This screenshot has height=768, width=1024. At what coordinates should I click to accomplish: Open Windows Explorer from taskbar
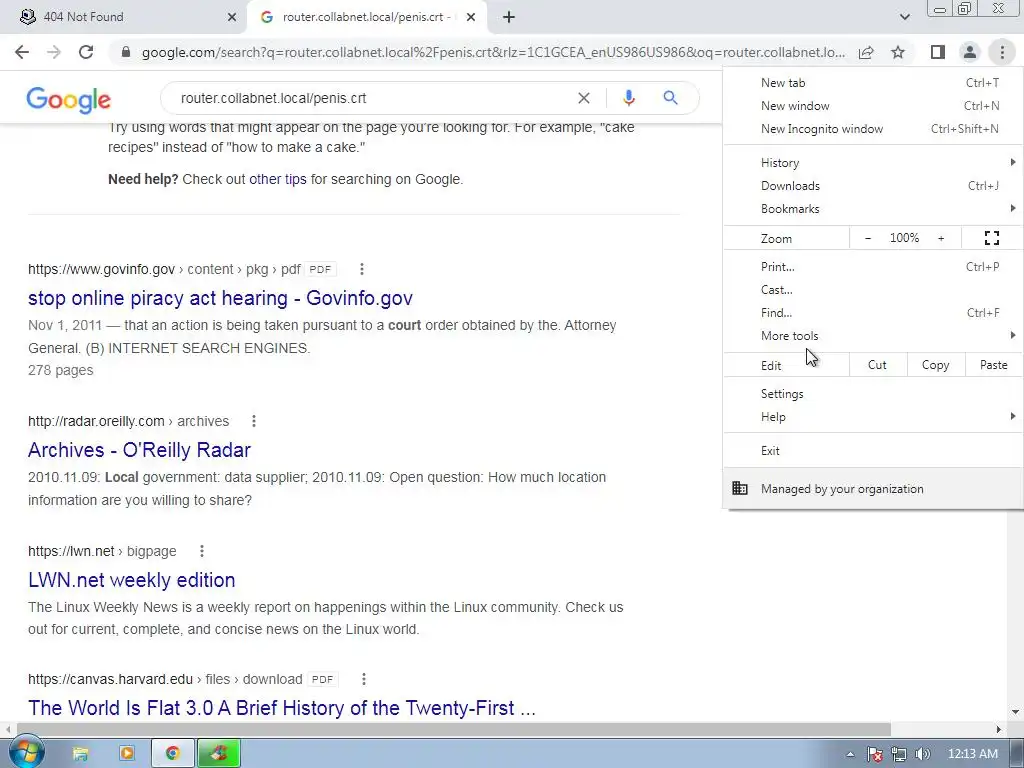[x=80, y=754]
